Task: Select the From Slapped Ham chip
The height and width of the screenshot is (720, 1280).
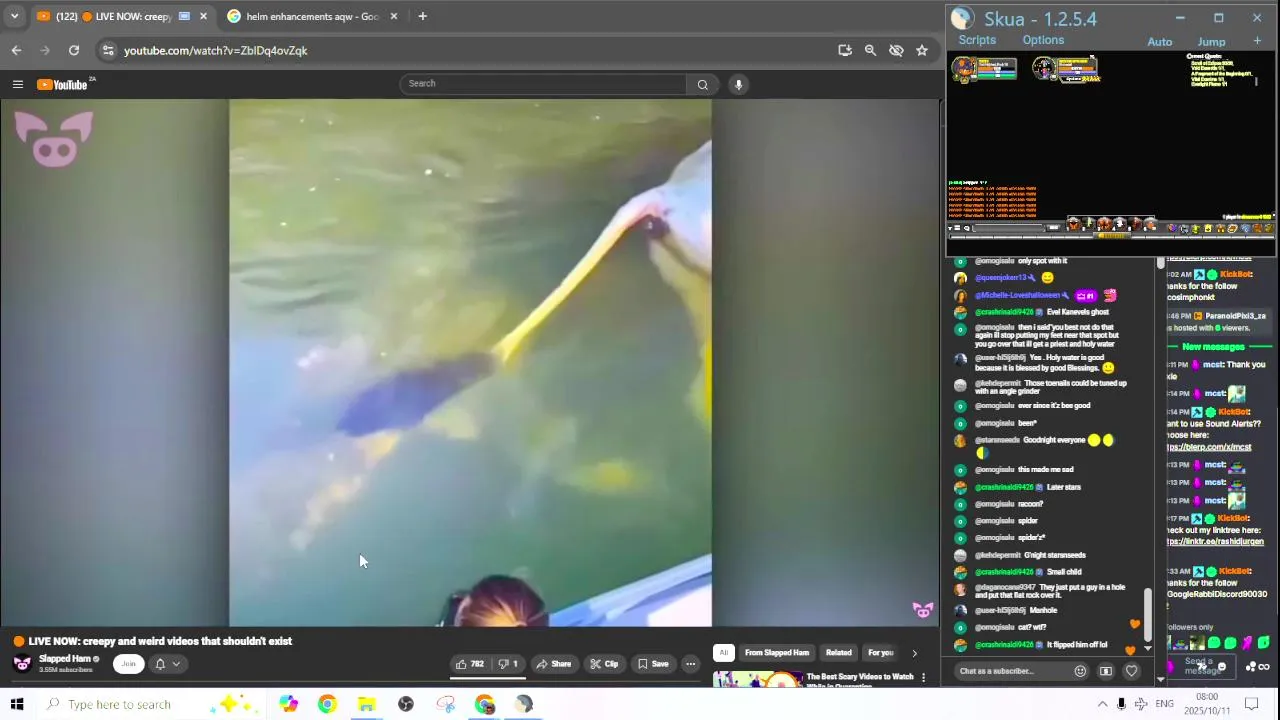Action: (x=777, y=653)
